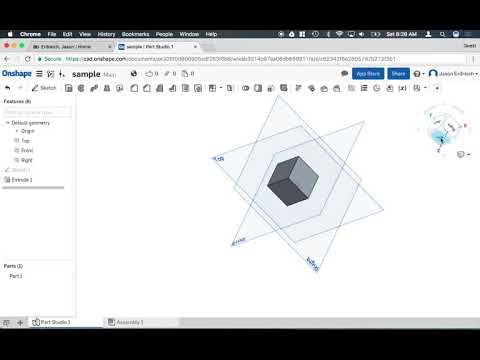The width and height of the screenshot is (480, 360).
Task: Open the pattern tool dropdown arrow
Action: pos(221,88)
